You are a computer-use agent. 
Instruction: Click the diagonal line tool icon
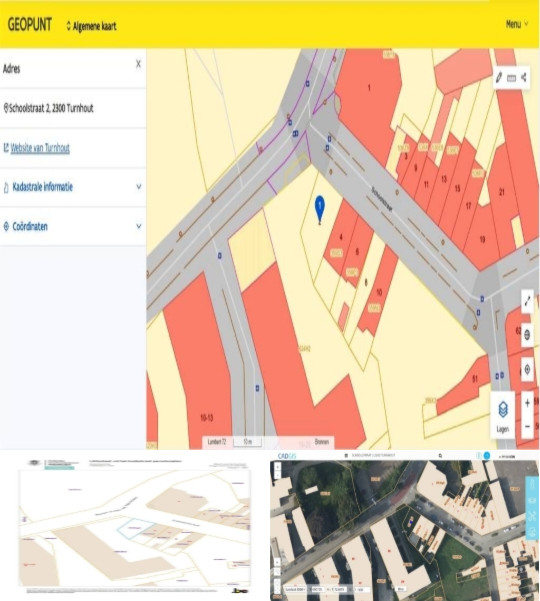pyautogui.click(x=527, y=301)
